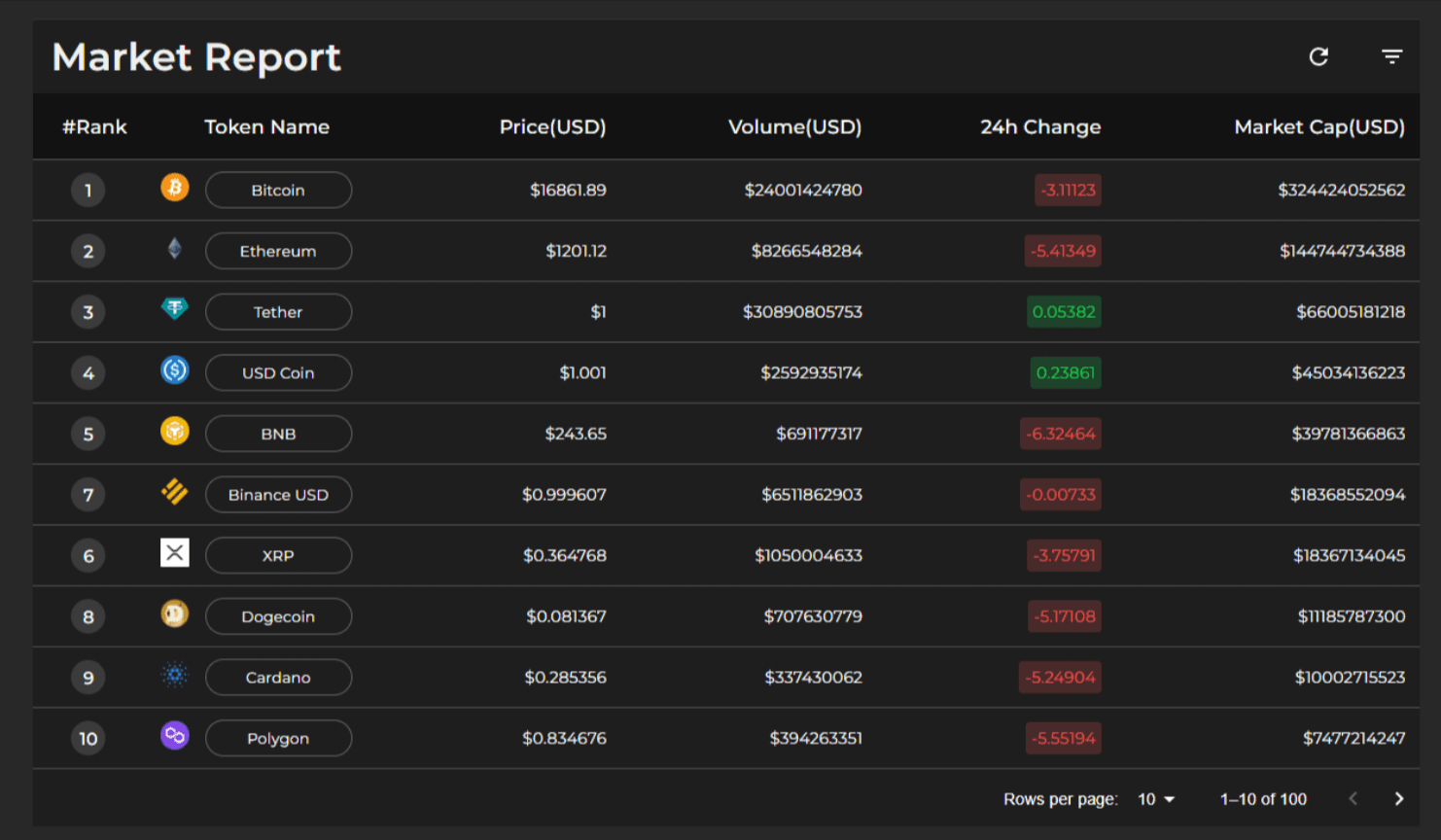Click the Ethereum diamond logo
Viewport: 1441px width, 840px height.
tap(175, 249)
